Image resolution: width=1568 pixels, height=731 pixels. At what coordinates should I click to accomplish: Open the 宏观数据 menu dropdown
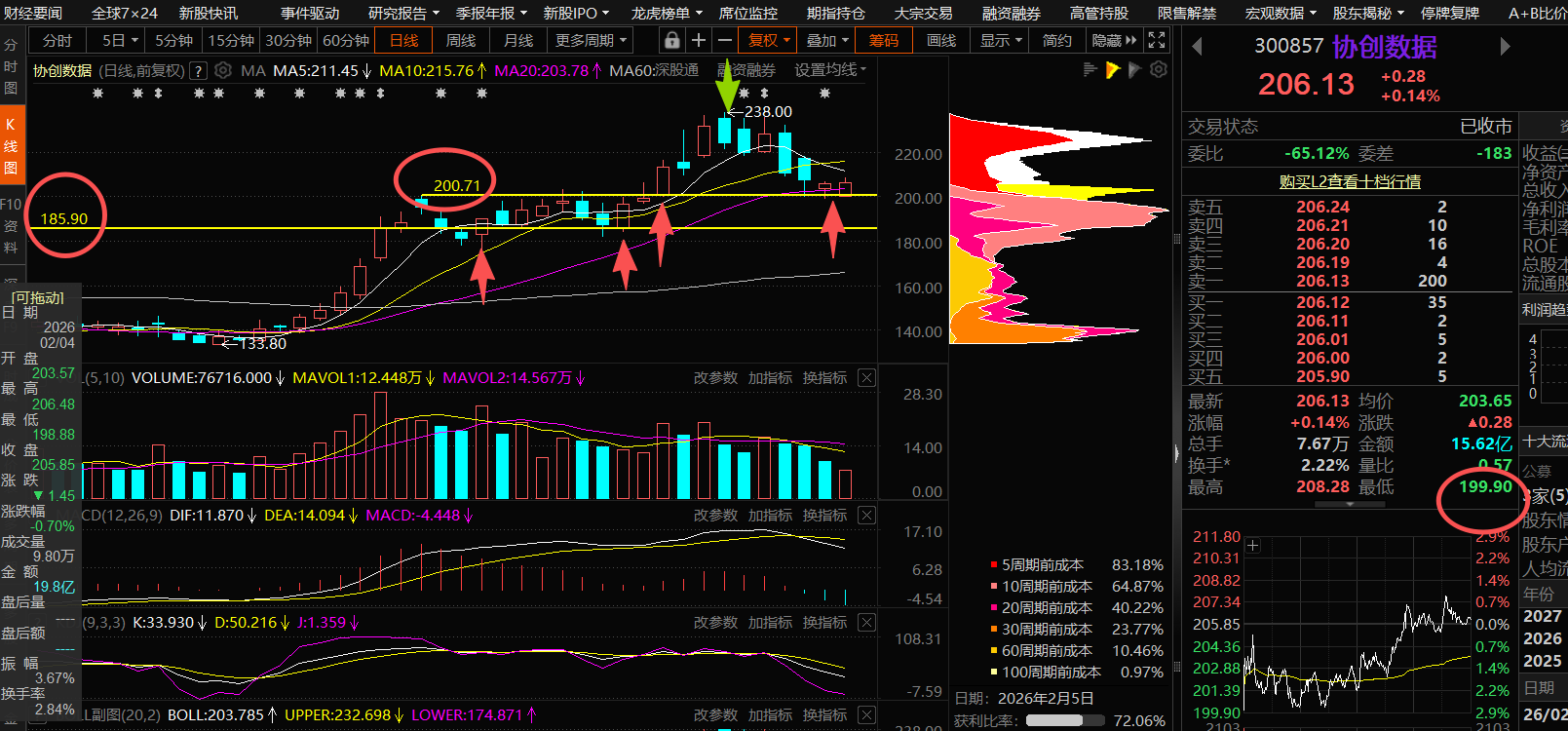pyautogui.click(x=1281, y=13)
